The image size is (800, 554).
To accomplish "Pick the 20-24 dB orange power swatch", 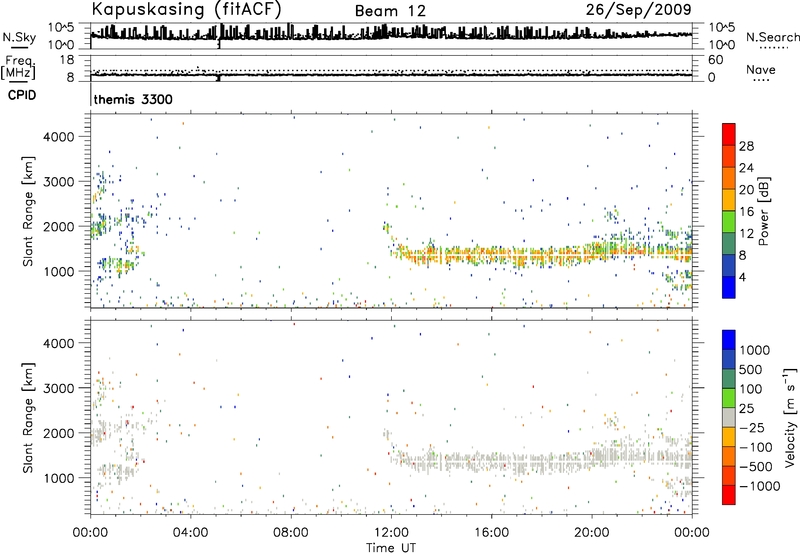I will click(x=729, y=178).
